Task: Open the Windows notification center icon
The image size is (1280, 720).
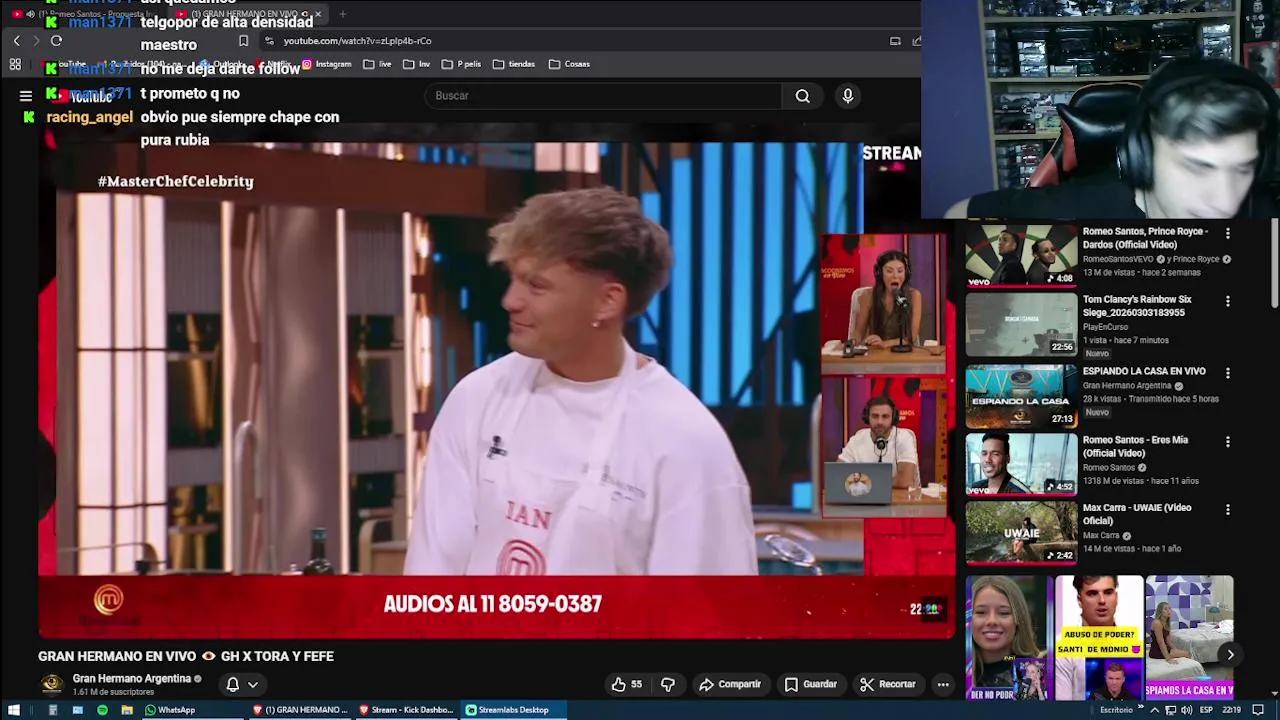Action: pyautogui.click(x=1258, y=710)
